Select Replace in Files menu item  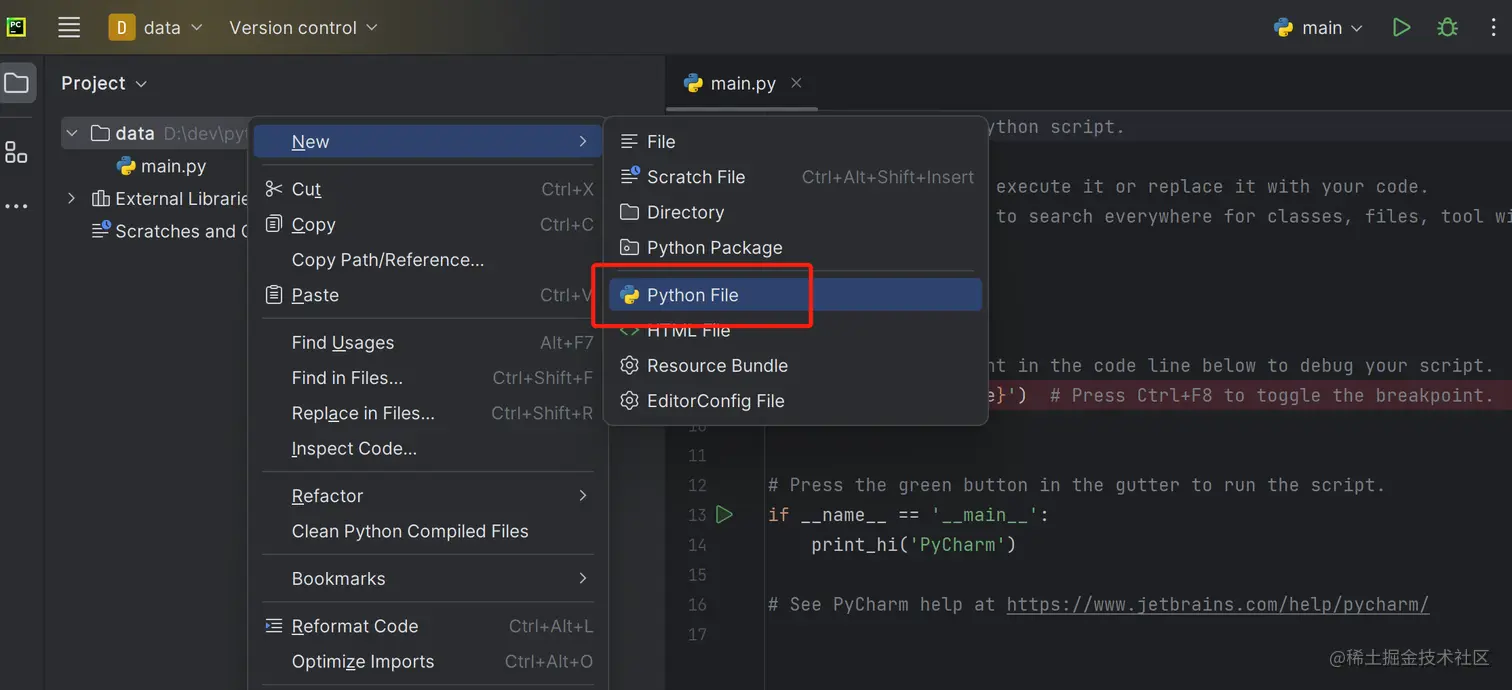427,413
